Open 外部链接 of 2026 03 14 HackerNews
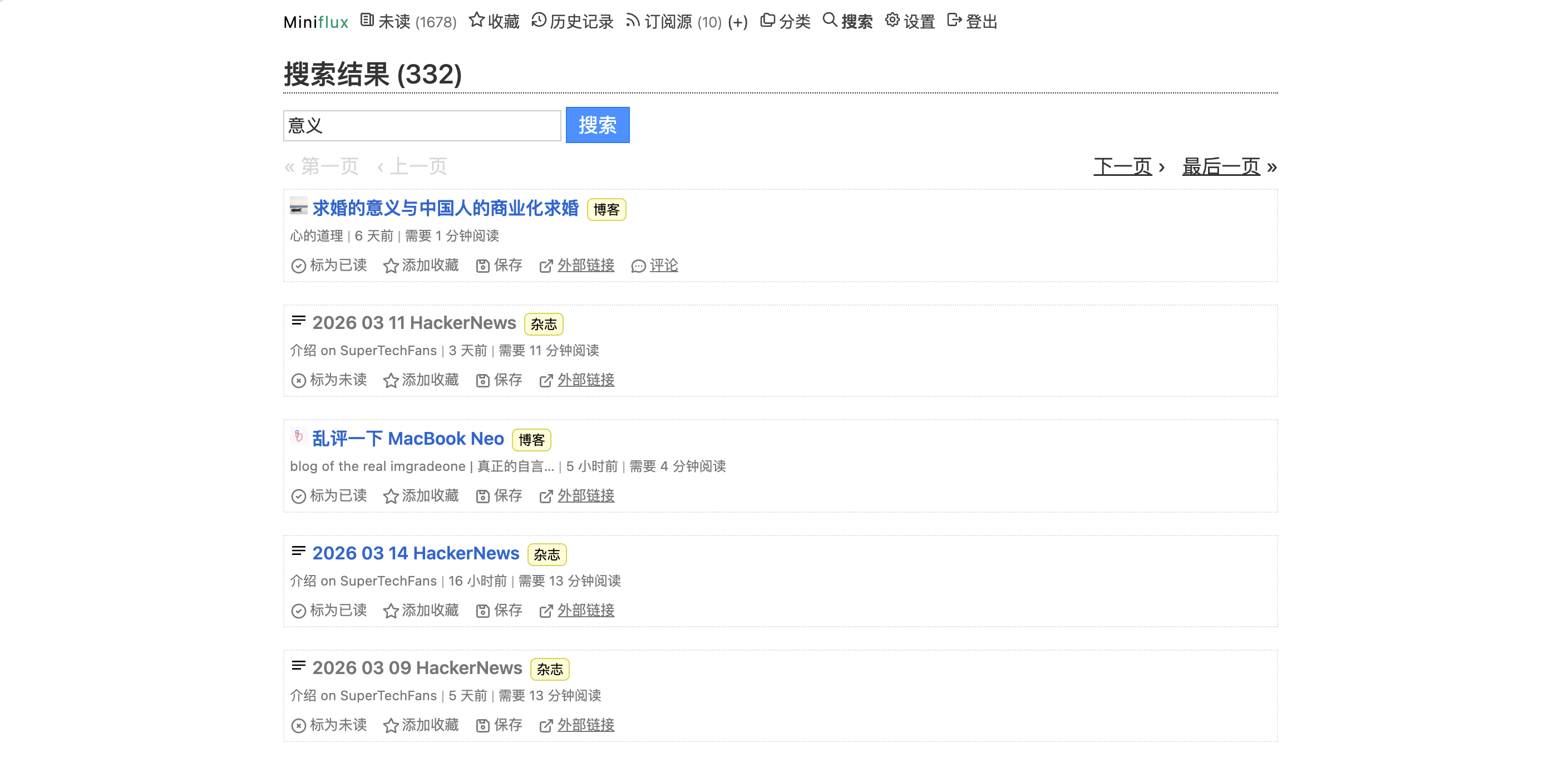1568x757 pixels. [x=576, y=610]
